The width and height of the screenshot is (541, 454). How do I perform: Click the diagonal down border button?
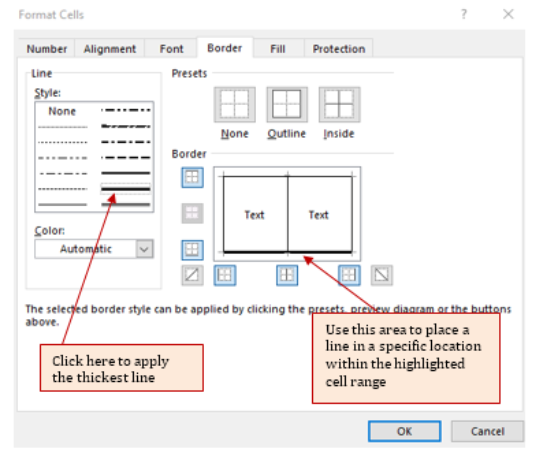click(x=382, y=275)
